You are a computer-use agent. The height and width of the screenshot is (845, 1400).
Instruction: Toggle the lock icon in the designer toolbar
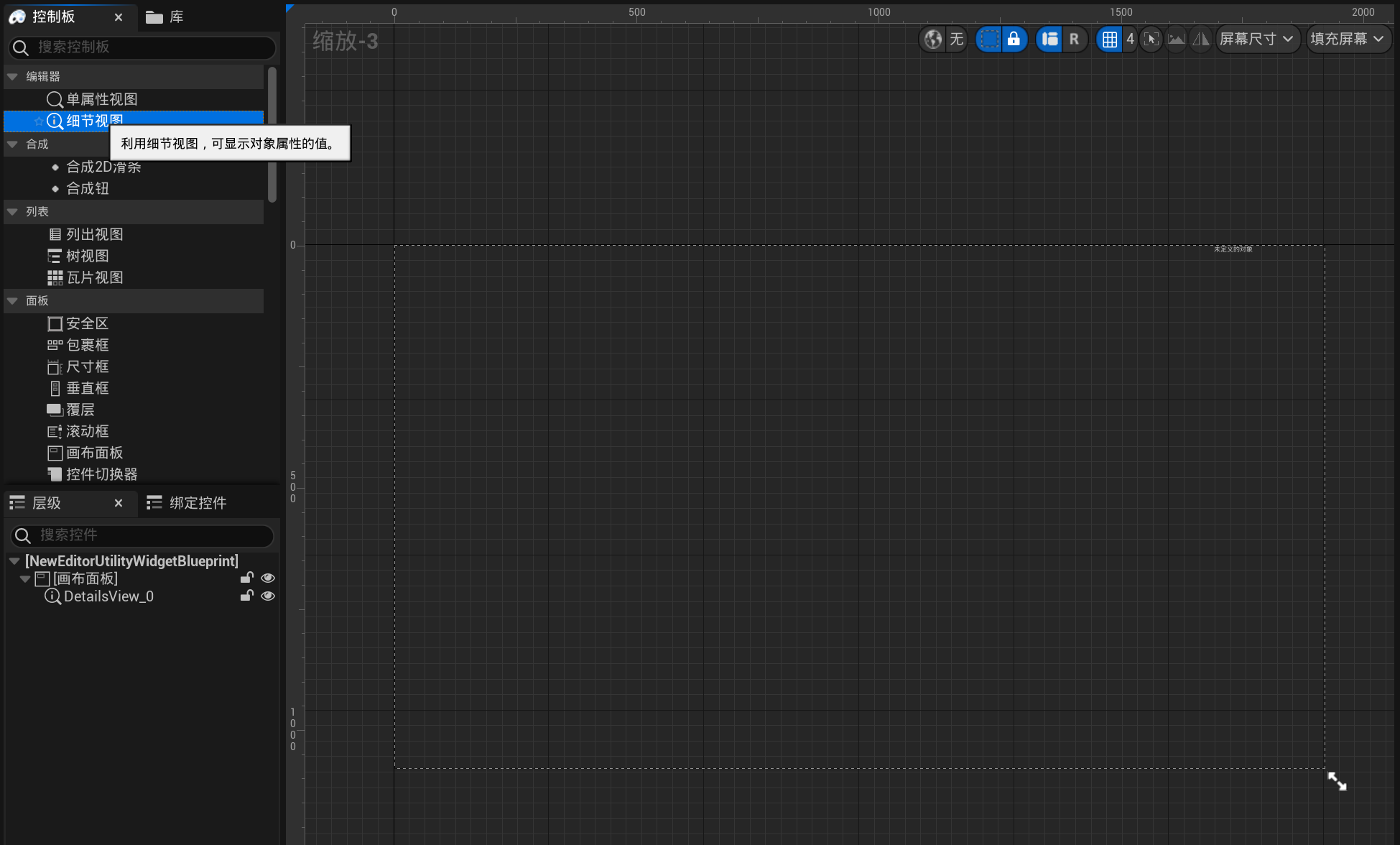click(x=1014, y=39)
